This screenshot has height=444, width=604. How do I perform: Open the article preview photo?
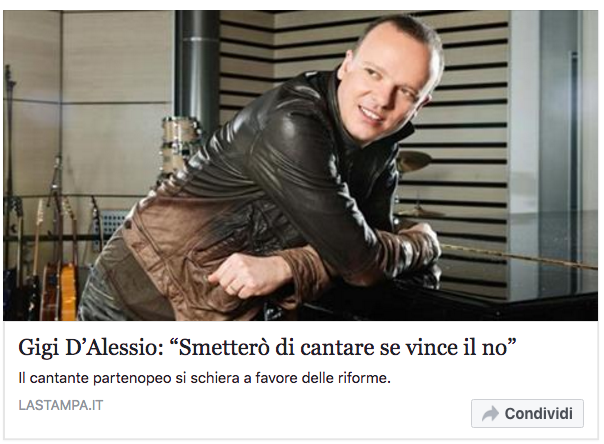click(x=300, y=166)
